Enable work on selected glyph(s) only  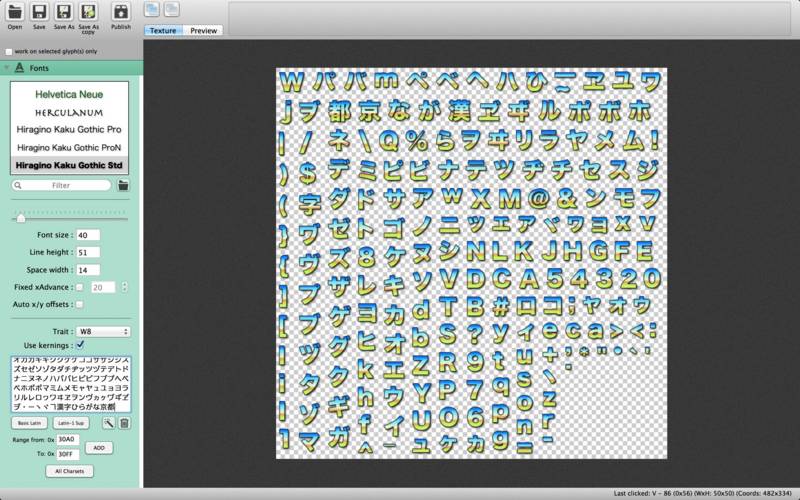9,52
